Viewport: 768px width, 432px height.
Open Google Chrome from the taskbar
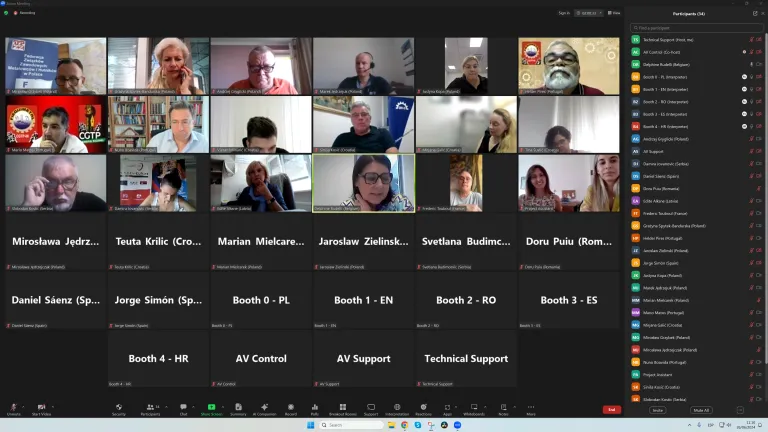coord(405,425)
